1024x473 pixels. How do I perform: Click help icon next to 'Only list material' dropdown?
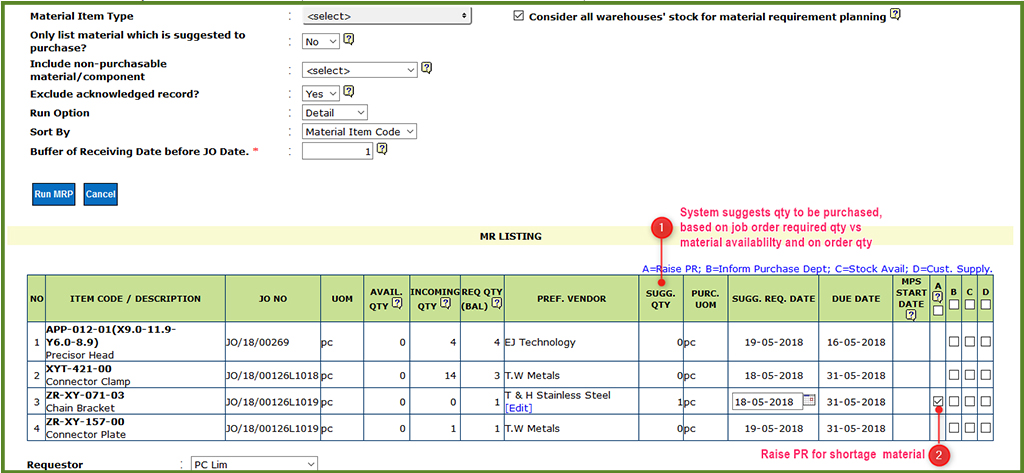tap(349, 39)
